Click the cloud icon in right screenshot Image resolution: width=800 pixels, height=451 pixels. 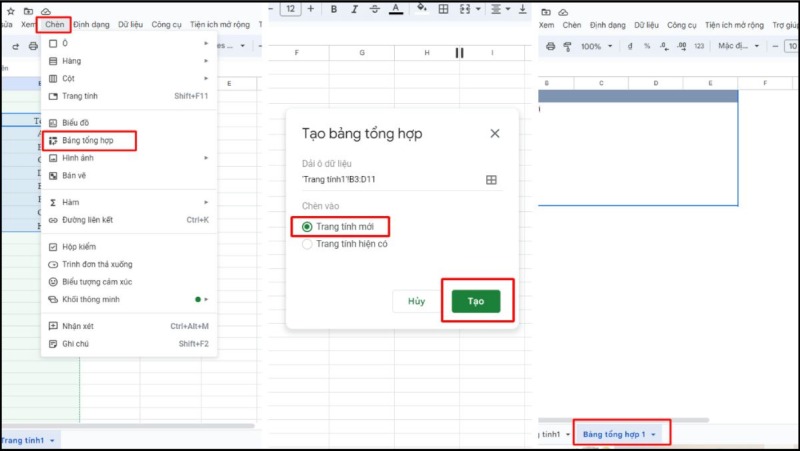(563, 12)
